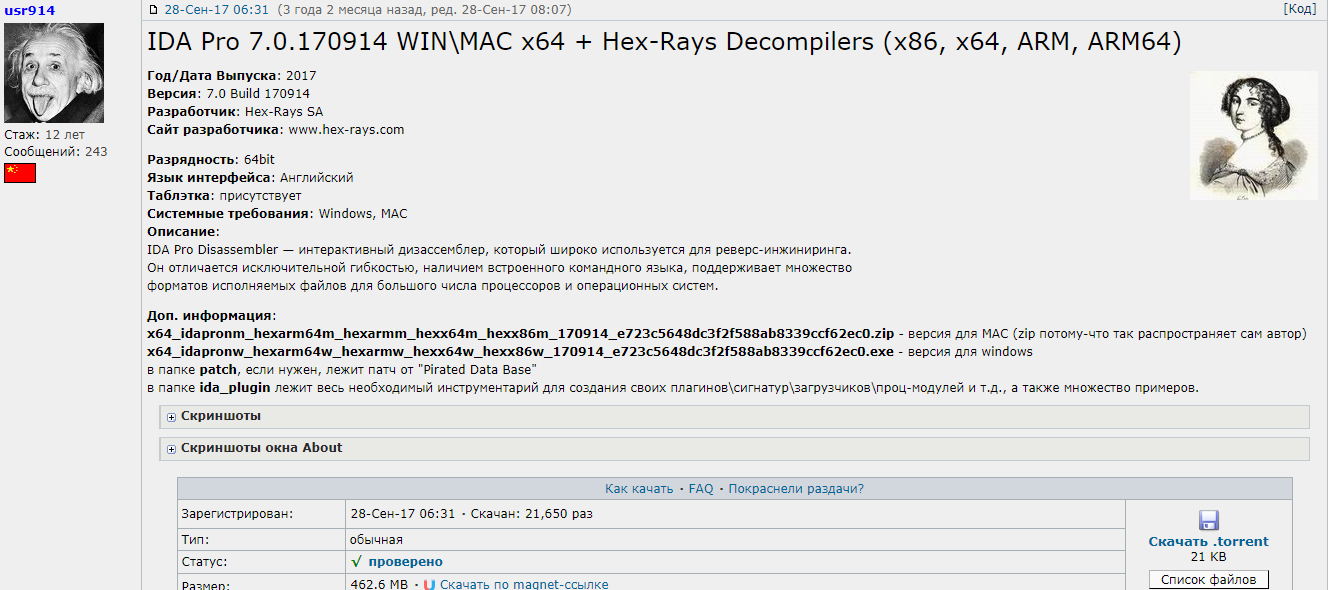Click the IDA Pro 7.0.170914 post title
Screen dimensions: 1328x590
[x=664, y=42]
